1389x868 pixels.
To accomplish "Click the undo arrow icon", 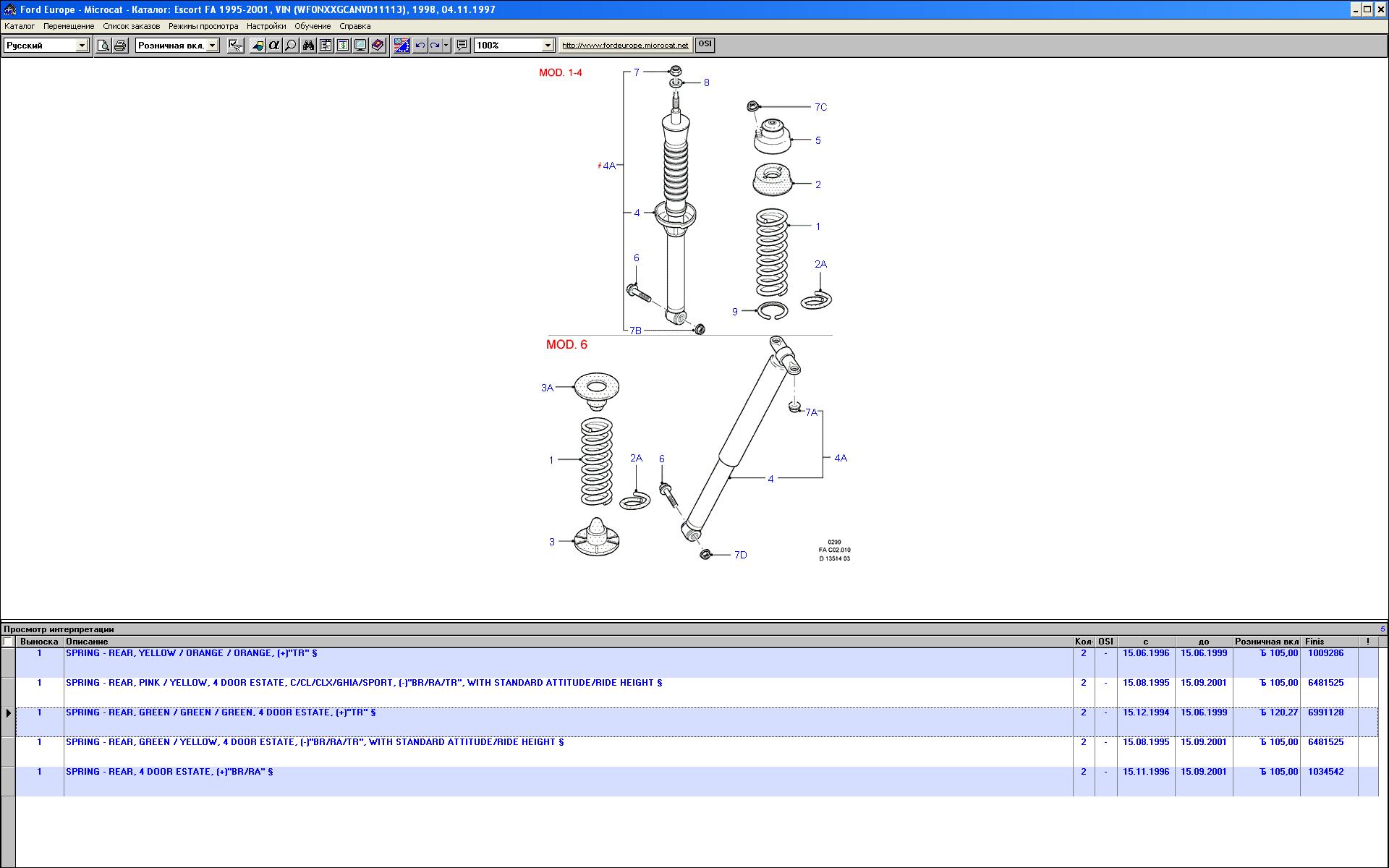I will (x=420, y=46).
